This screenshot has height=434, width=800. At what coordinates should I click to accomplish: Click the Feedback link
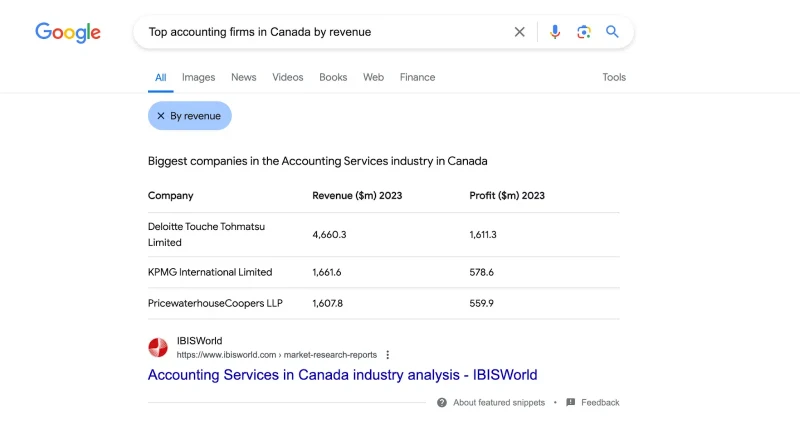click(x=600, y=402)
